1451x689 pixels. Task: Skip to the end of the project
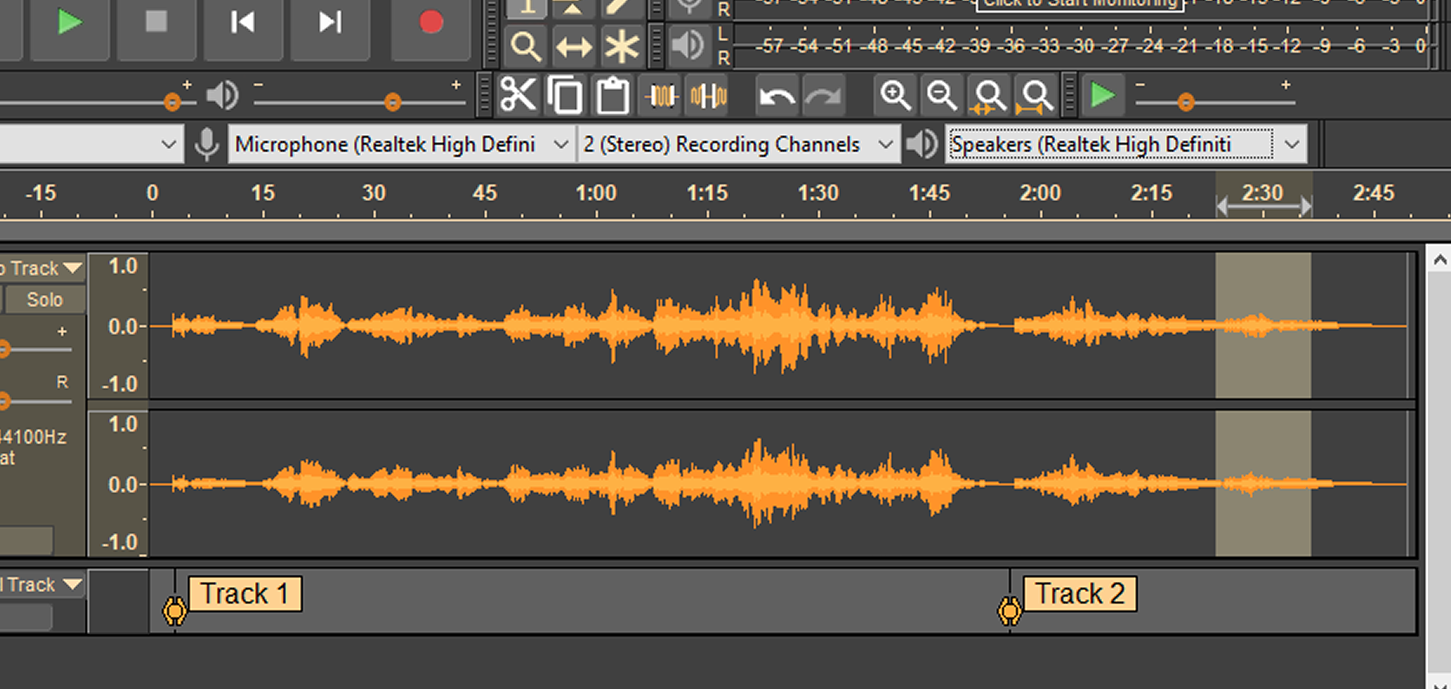[x=330, y=22]
